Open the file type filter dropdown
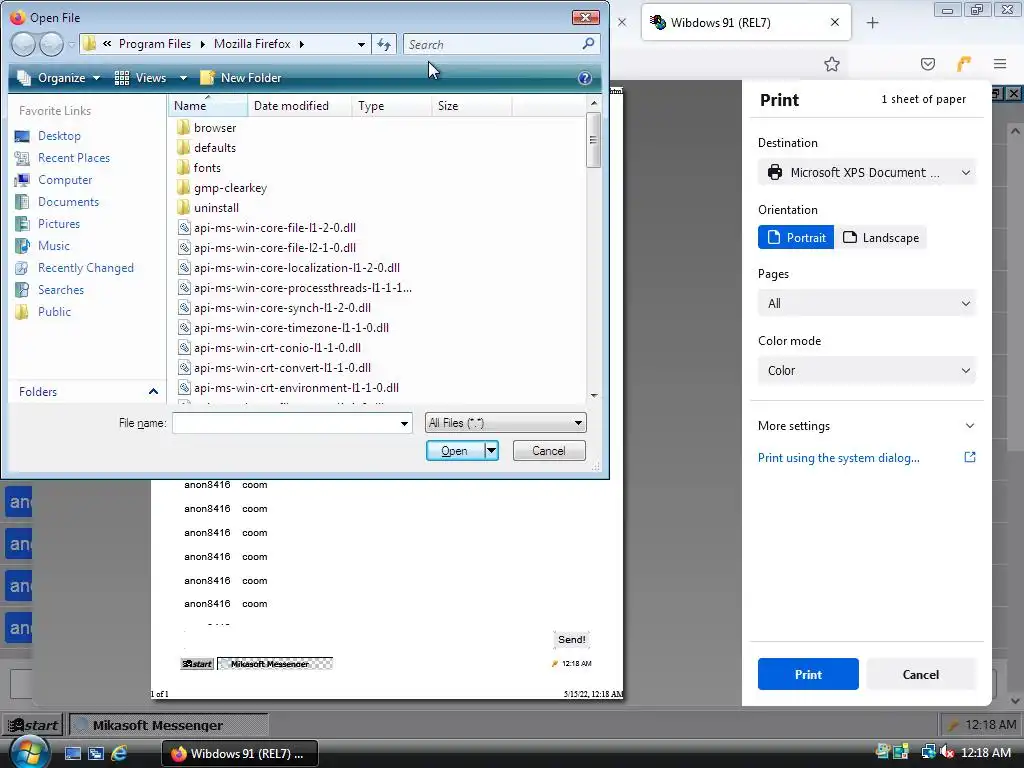The height and width of the screenshot is (768, 1024). pos(505,423)
